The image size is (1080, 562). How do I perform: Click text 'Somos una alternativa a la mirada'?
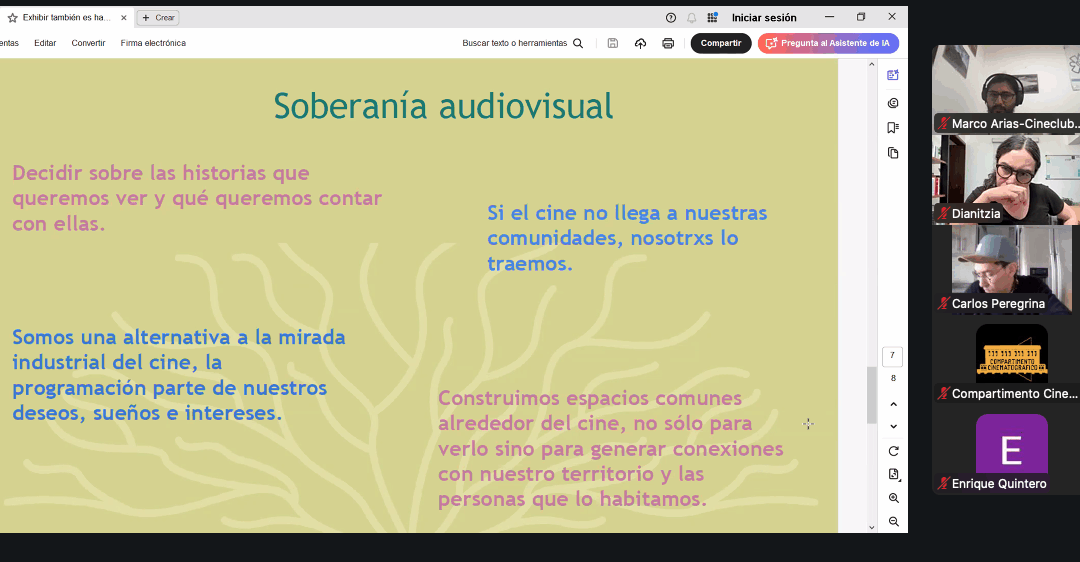click(x=179, y=337)
